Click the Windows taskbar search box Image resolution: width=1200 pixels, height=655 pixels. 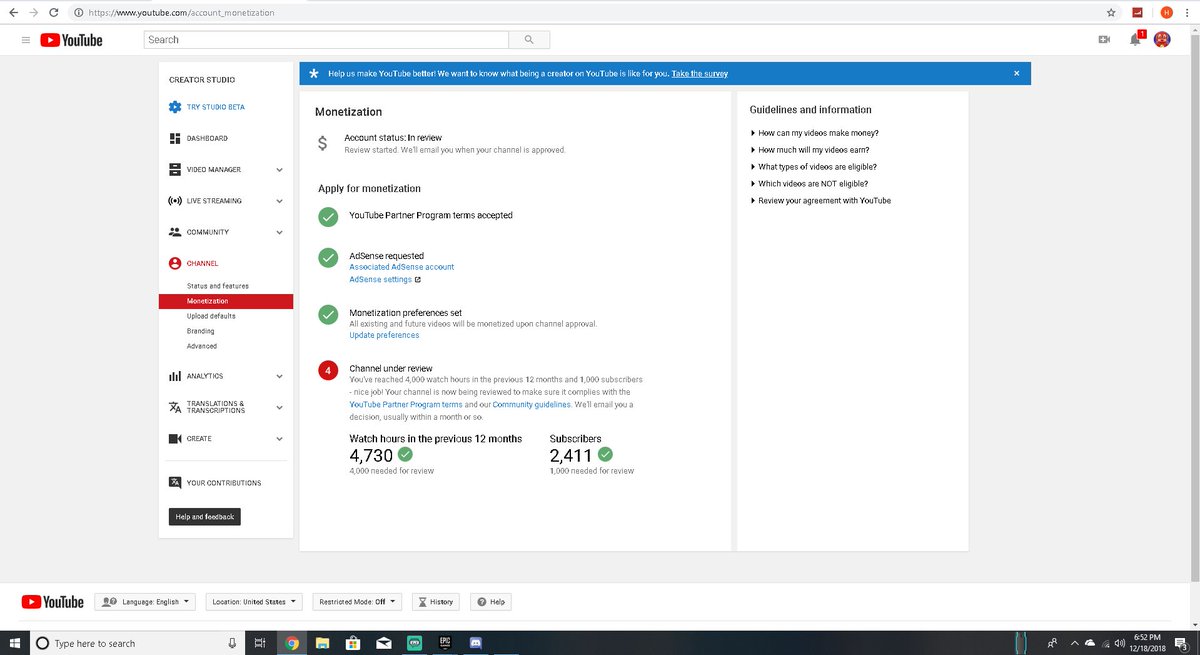point(139,643)
